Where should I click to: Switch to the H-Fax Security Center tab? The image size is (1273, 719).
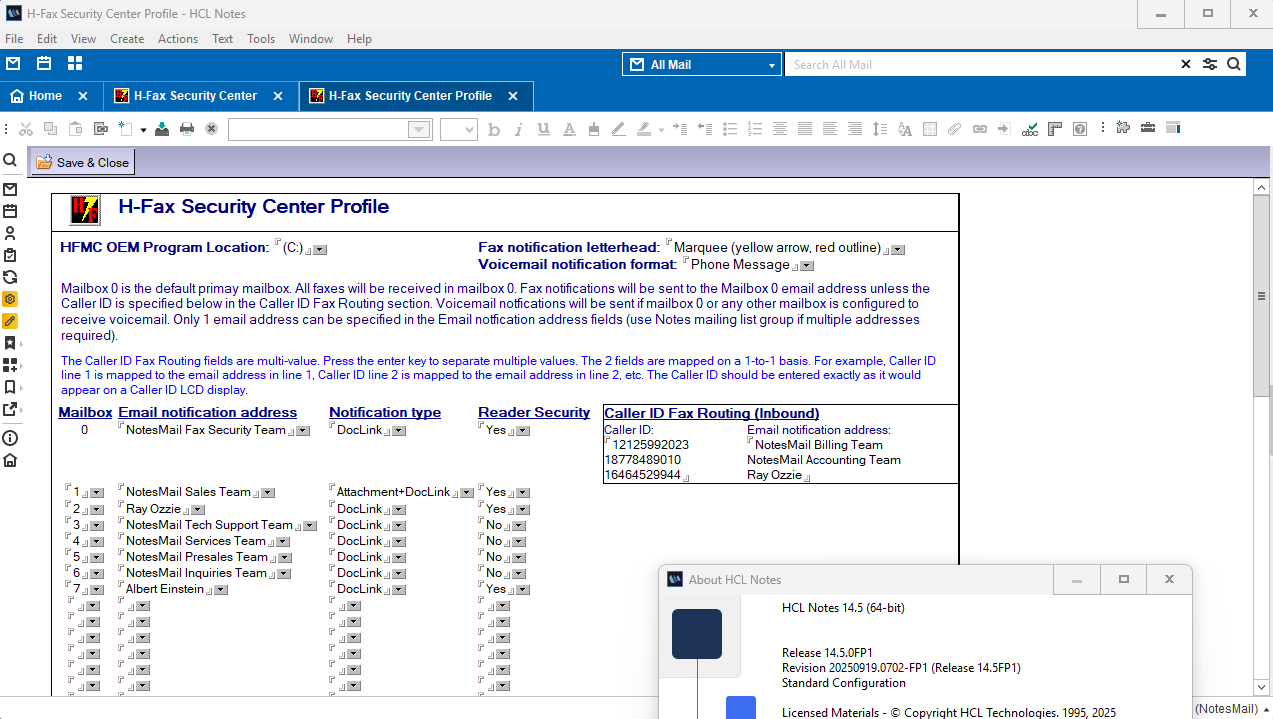195,96
